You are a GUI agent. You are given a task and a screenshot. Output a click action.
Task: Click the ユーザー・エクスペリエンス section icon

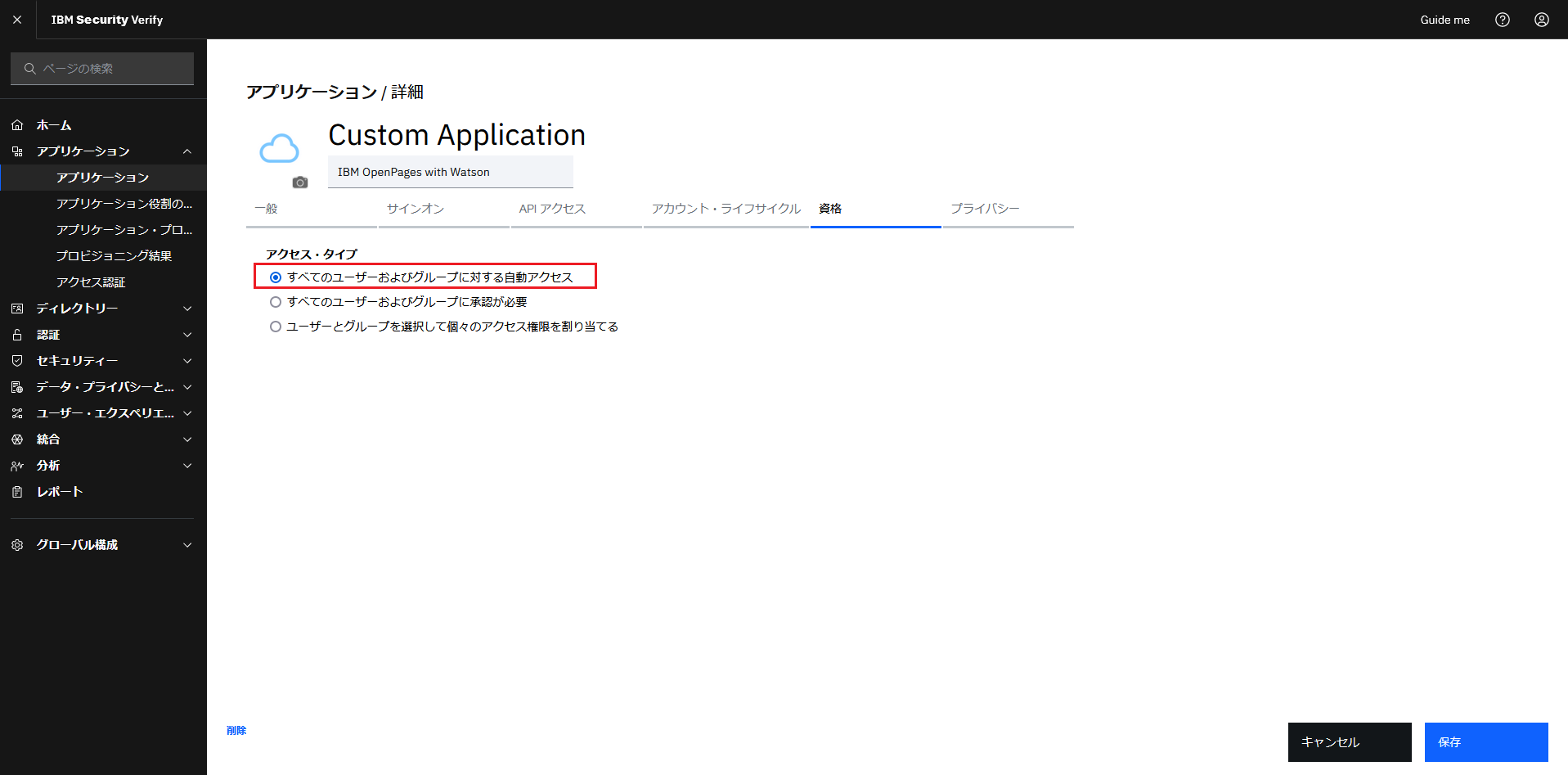tap(17, 413)
